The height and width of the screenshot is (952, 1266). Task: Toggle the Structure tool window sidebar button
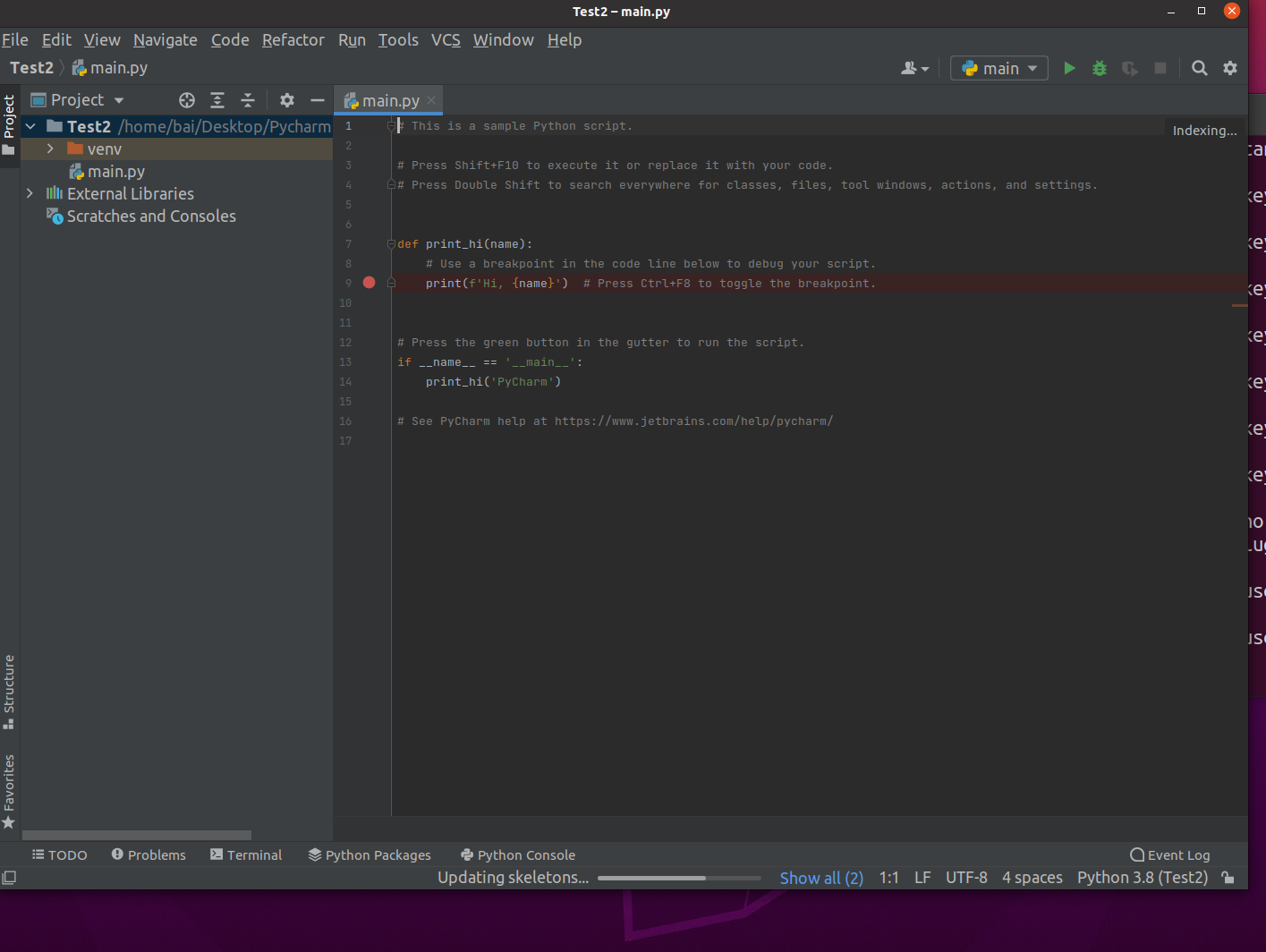tap(9, 692)
